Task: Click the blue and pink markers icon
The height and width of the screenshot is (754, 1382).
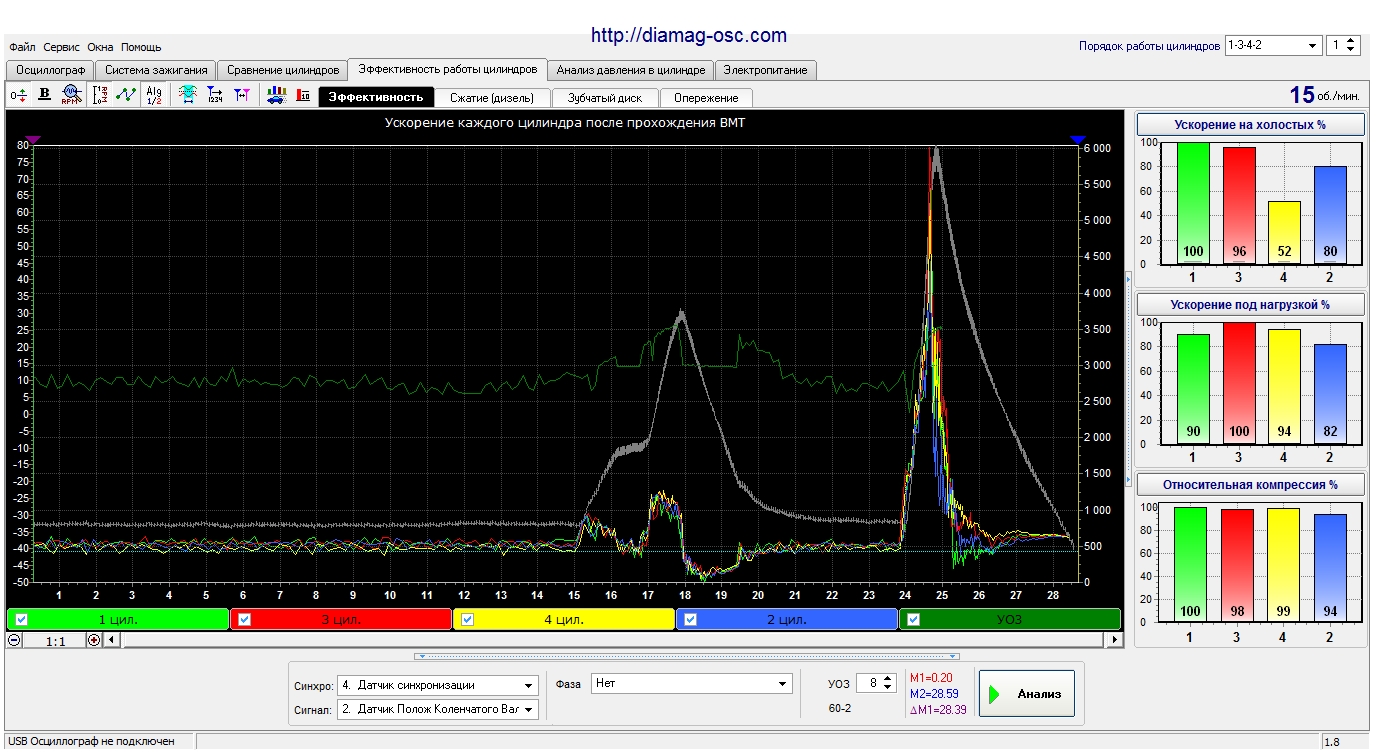Action: coord(241,95)
